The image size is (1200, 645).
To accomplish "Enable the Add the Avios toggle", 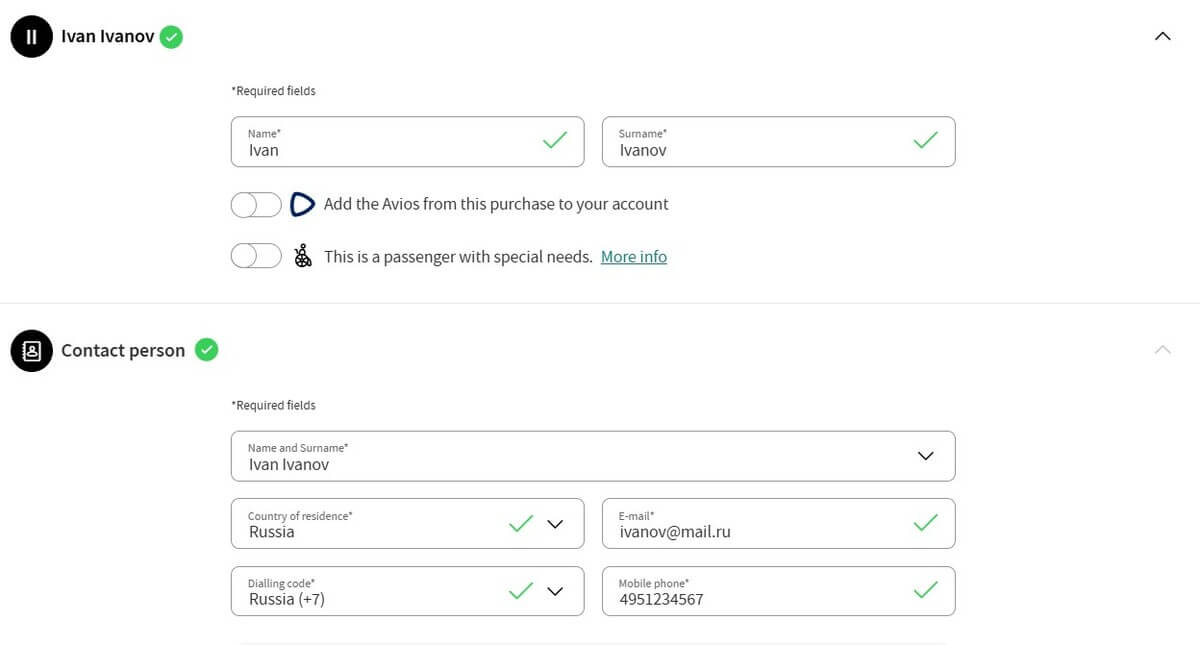I will pyautogui.click(x=257, y=205).
